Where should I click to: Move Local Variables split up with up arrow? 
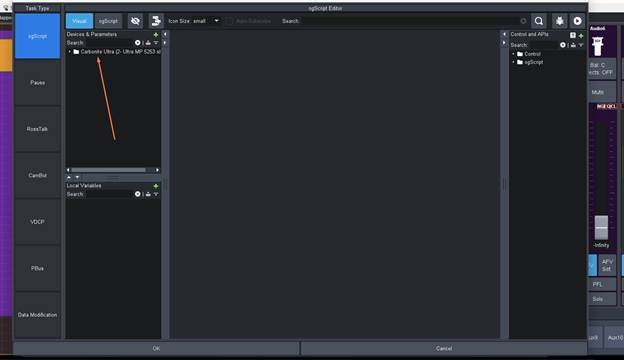(x=69, y=177)
